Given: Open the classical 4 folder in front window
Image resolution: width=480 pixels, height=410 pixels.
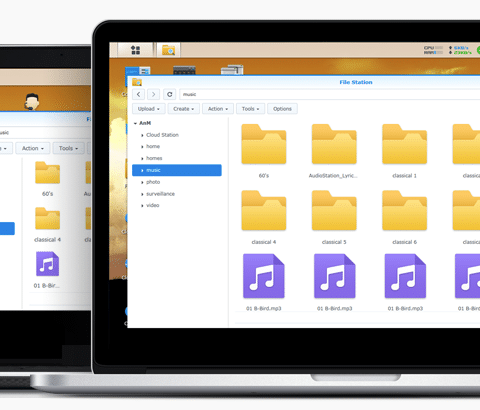Looking at the screenshot, I should pyautogui.click(x=264, y=210).
